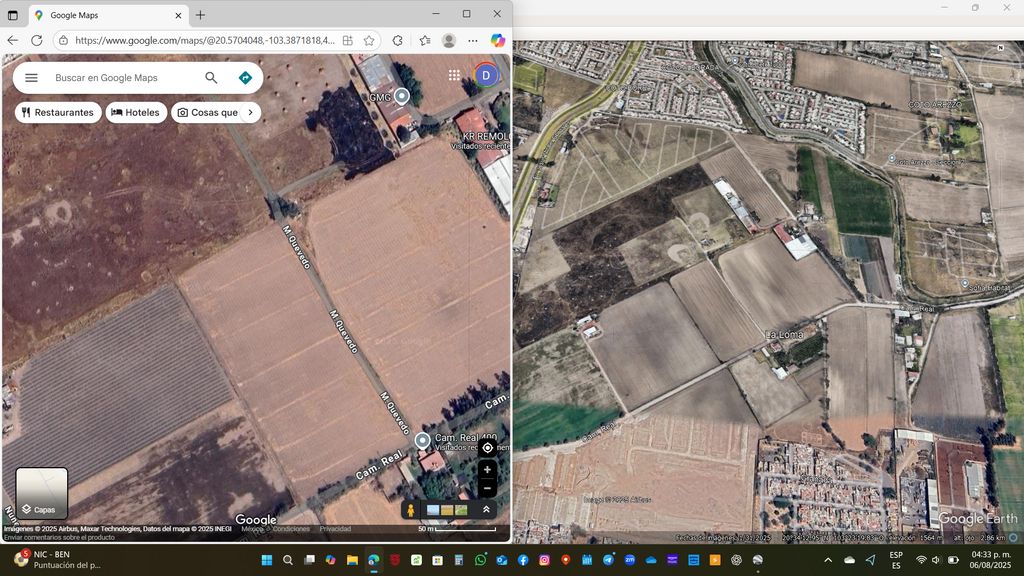1024x576 pixels.
Task: Open the Google apps grid
Action: (x=454, y=75)
